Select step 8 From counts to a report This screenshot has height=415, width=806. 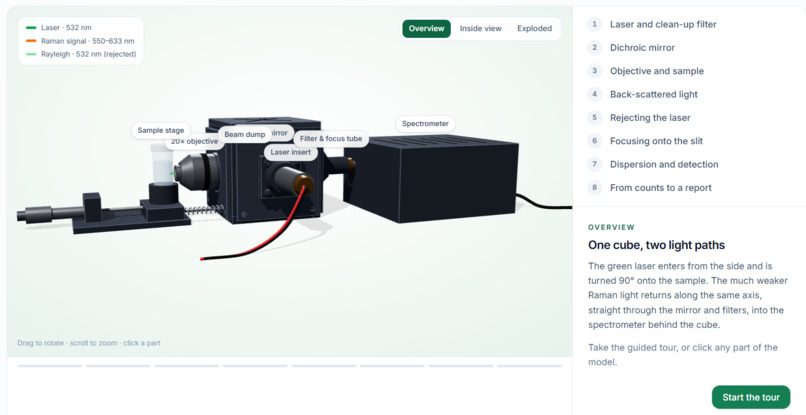tap(650, 188)
